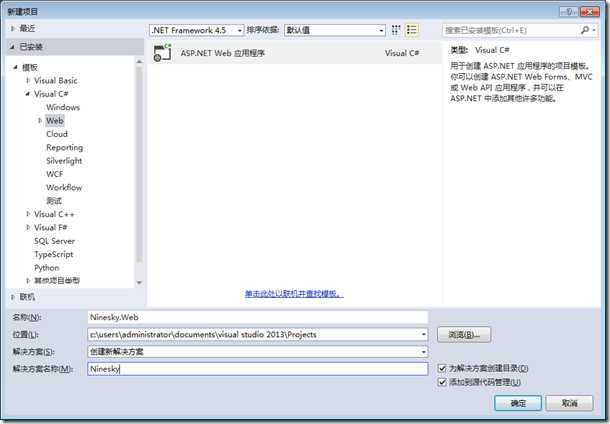Screen dimensions: 610x424
Task: Select the WCF template category
Action: (x=54, y=174)
